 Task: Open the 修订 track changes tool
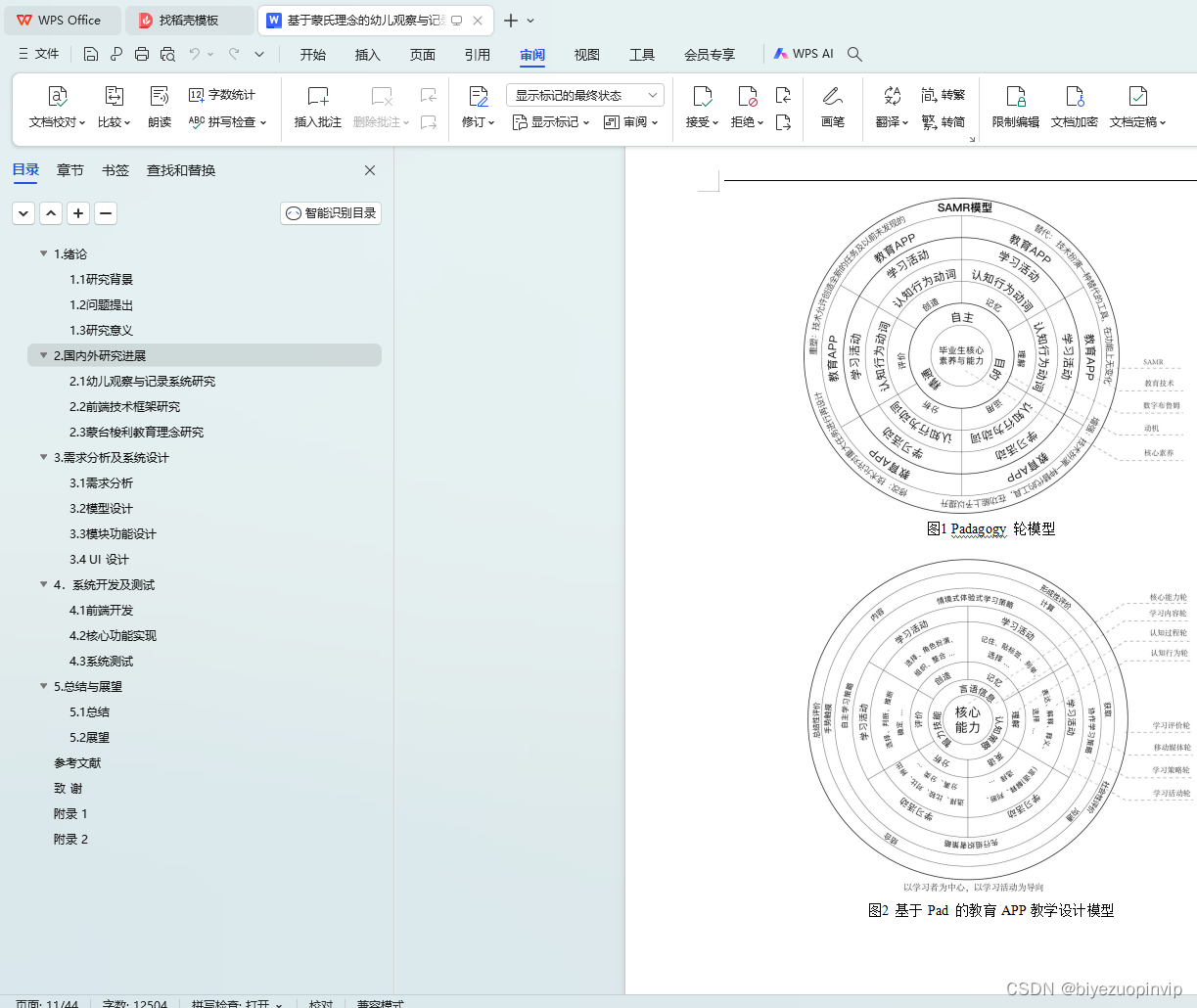[478, 108]
